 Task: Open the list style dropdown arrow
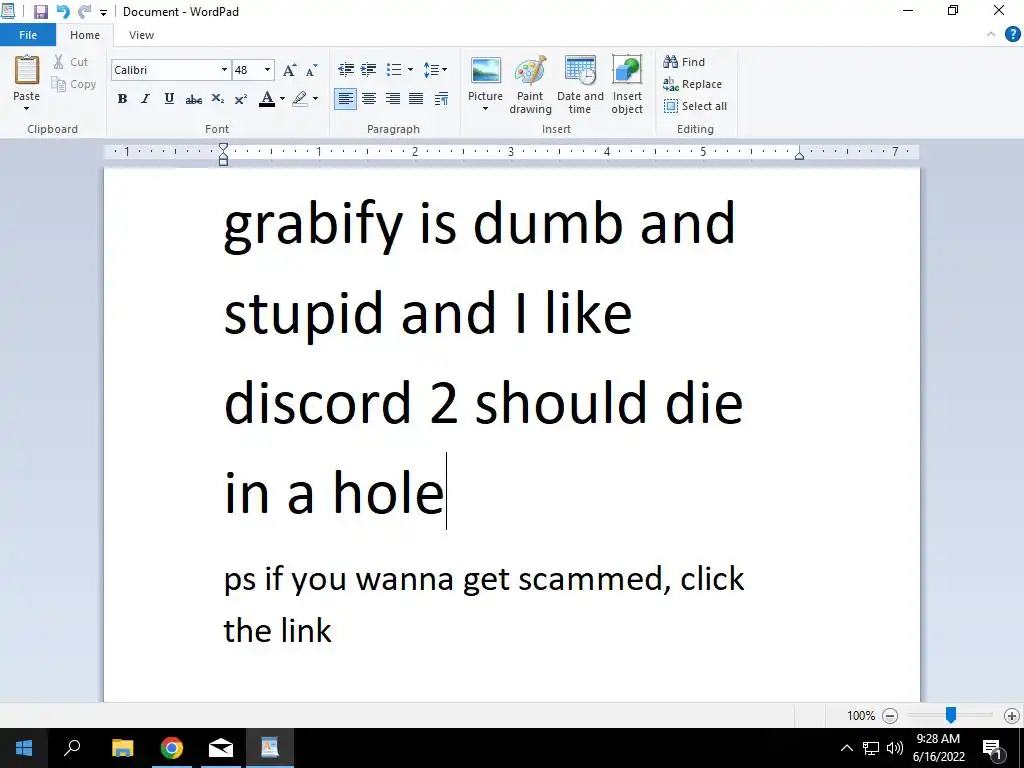[410, 69]
